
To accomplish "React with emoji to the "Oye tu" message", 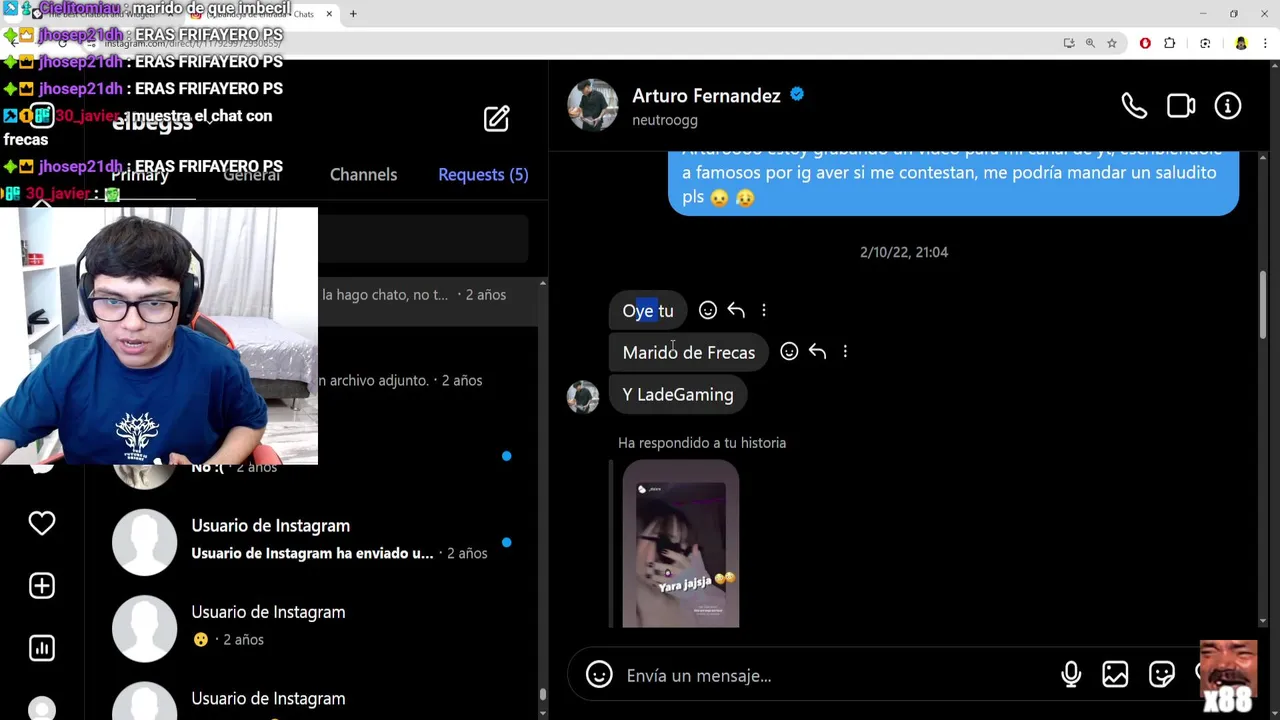I will (x=708, y=311).
